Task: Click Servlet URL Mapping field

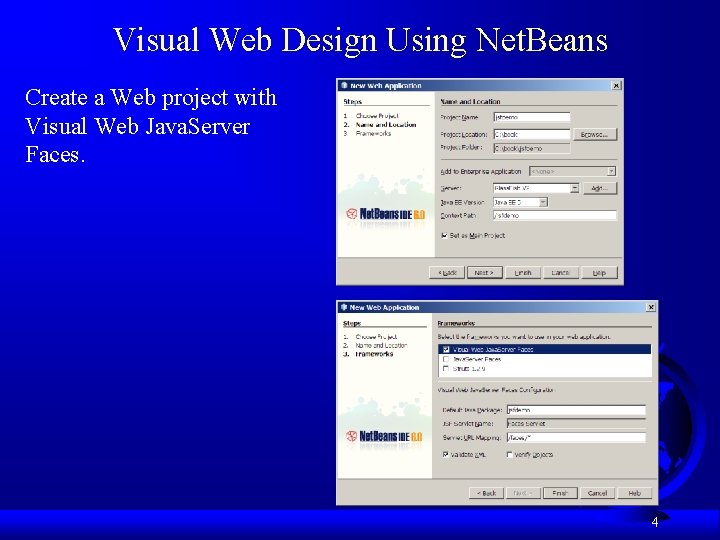Action: [x=576, y=438]
